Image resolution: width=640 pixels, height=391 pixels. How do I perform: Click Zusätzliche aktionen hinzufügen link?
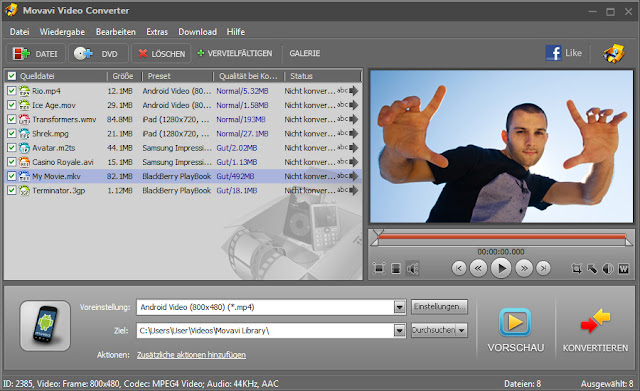tap(191, 355)
